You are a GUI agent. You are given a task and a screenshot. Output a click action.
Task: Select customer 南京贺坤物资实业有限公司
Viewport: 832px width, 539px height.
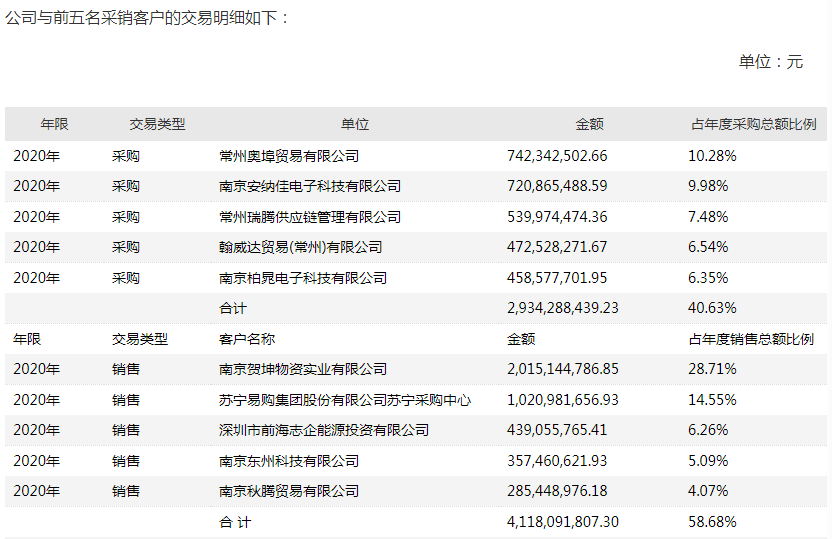click(302, 369)
